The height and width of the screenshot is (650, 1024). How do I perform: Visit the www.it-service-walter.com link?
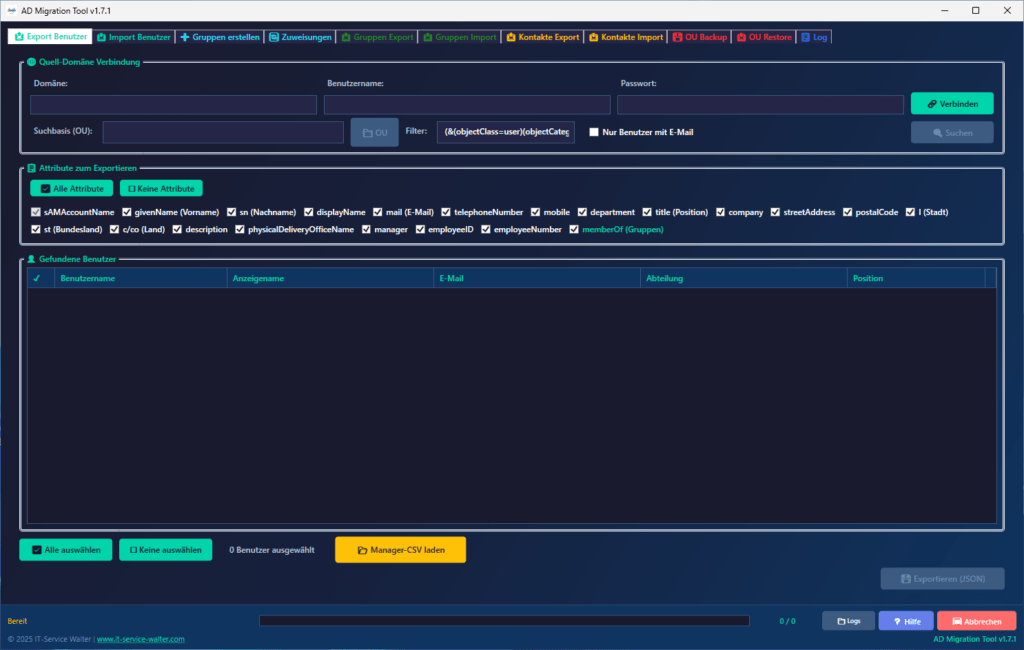[142, 638]
